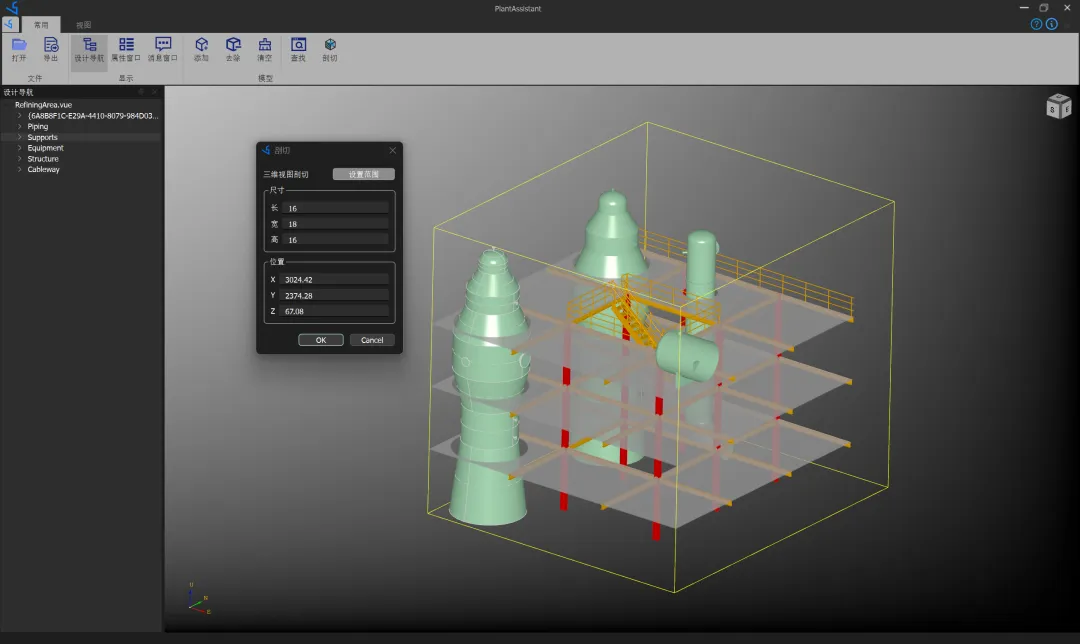Close the 剖切 dialog with X

click(393, 150)
